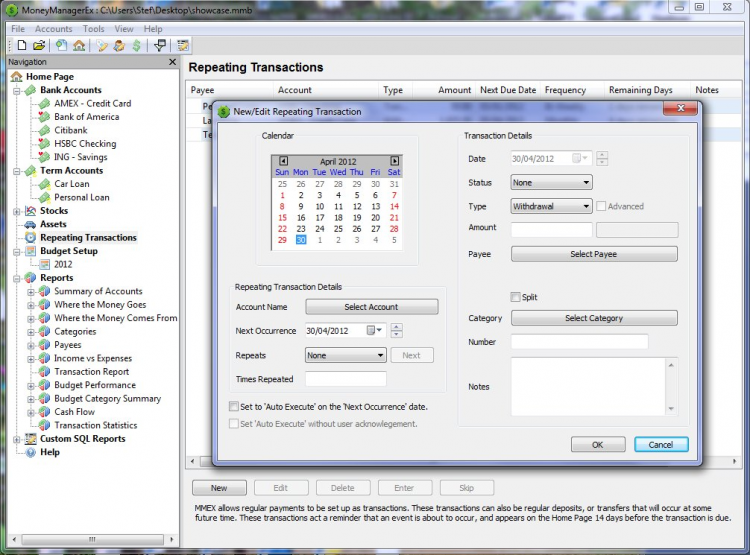Click the Organize Categories toolbar icon
This screenshot has width=750, height=555.
102,45
